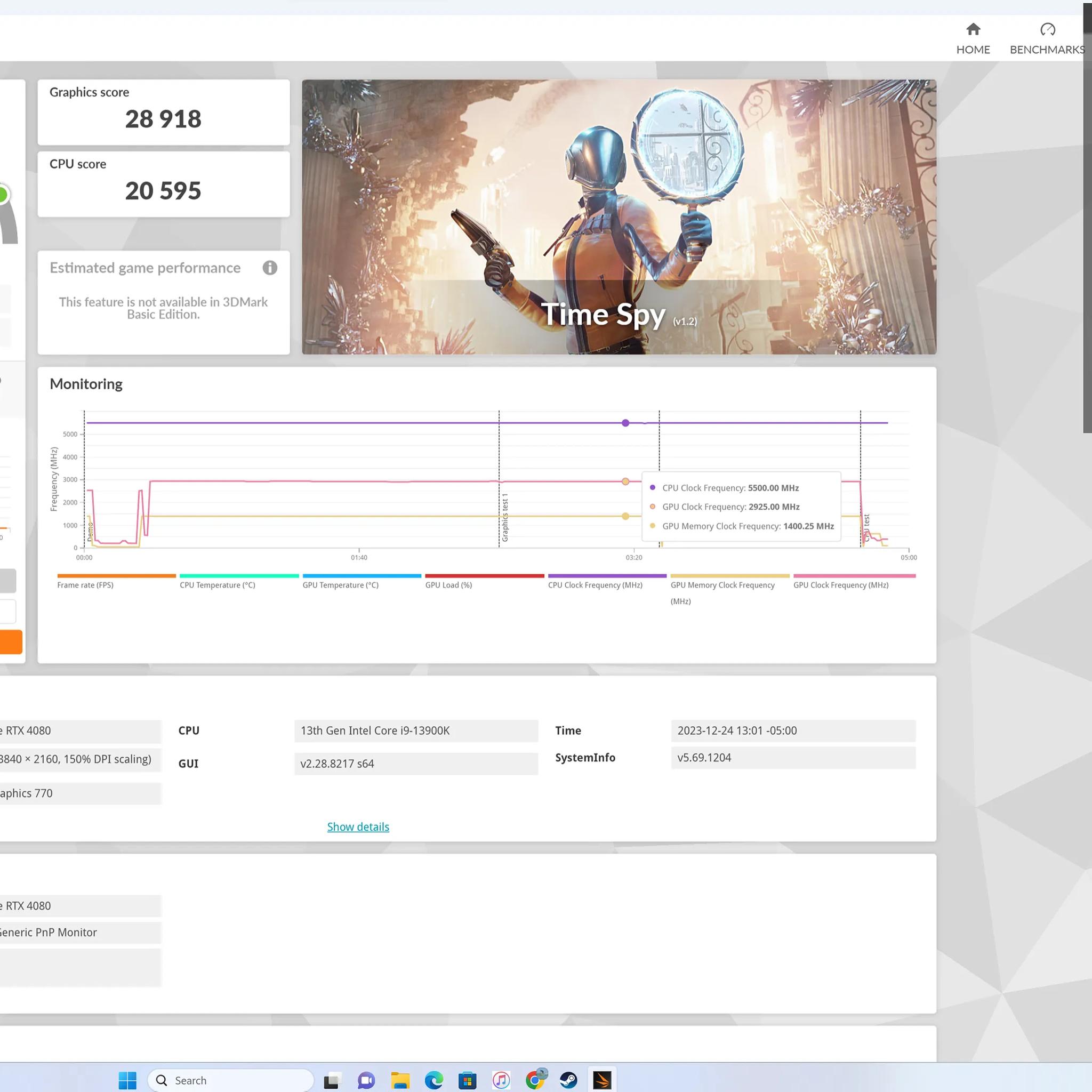This screenshot has height=1092, width=1092.
Task: Click the Graphics test 1 chart marker
Action: coord(505,517)
